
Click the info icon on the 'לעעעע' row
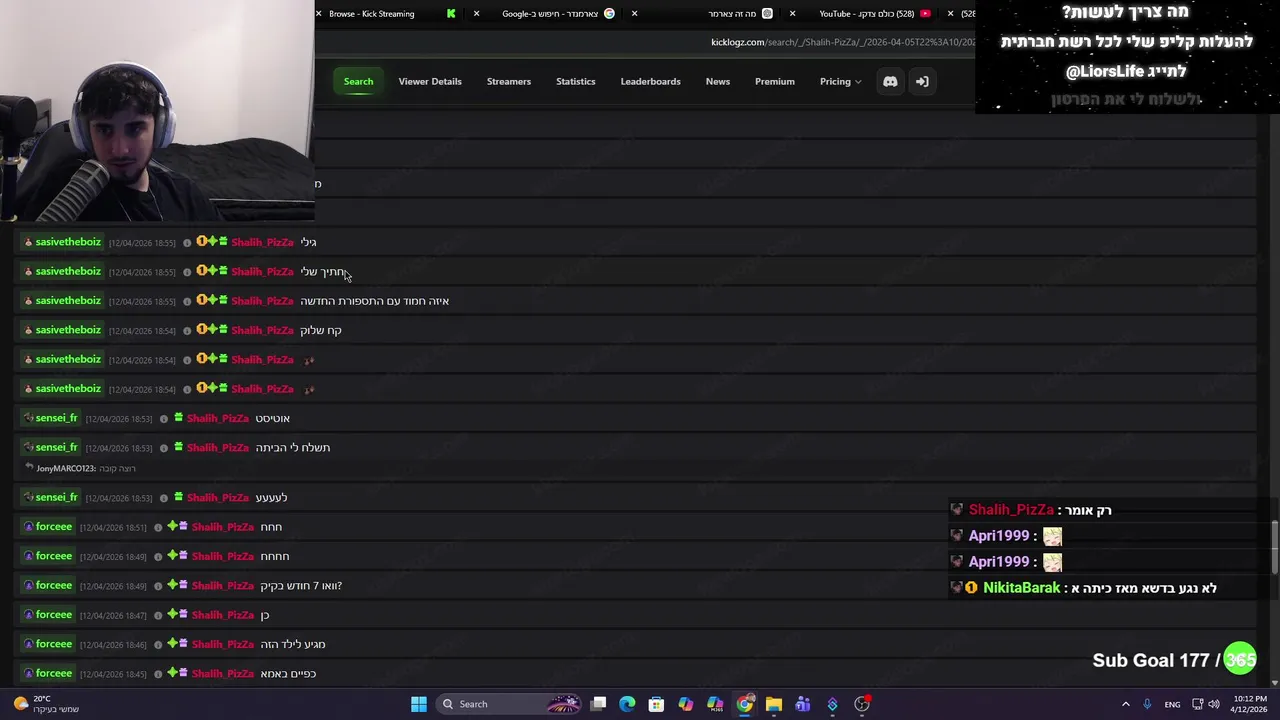click(163, 498)
